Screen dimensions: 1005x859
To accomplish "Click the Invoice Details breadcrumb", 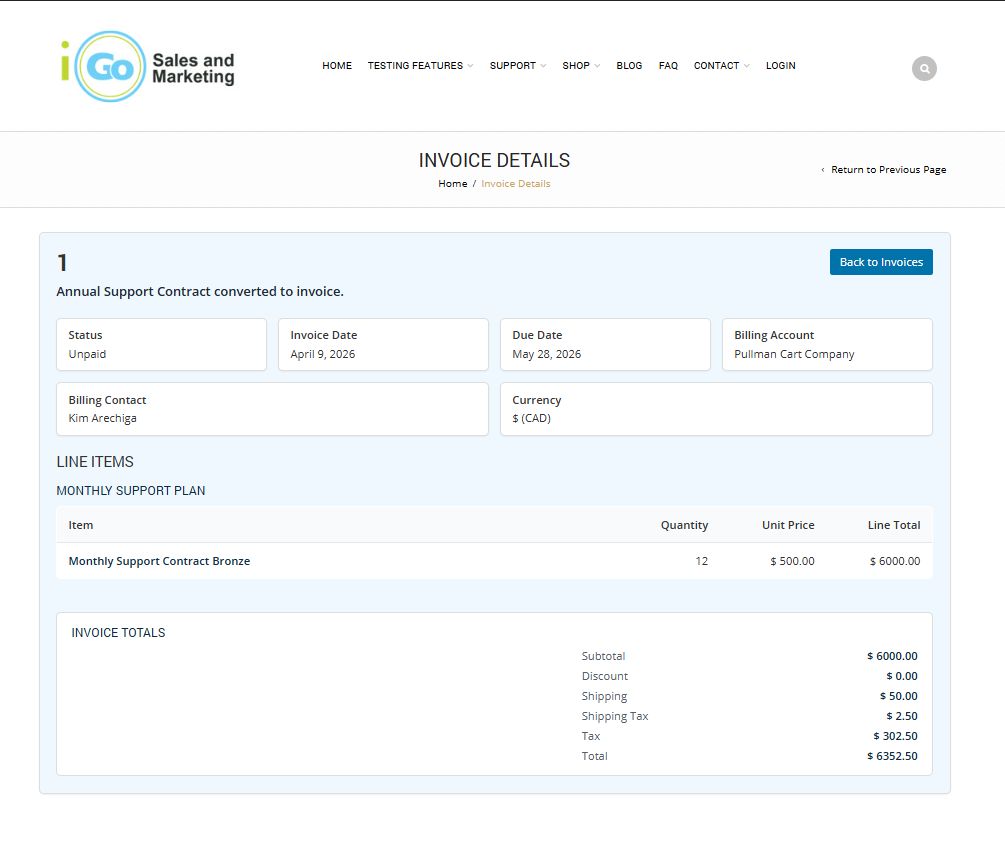I will tap(515, 184).
